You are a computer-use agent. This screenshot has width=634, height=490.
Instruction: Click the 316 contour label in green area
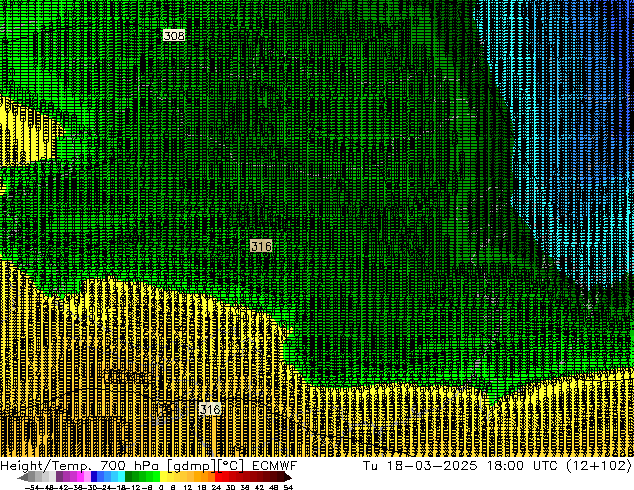[x=261, y=246]
